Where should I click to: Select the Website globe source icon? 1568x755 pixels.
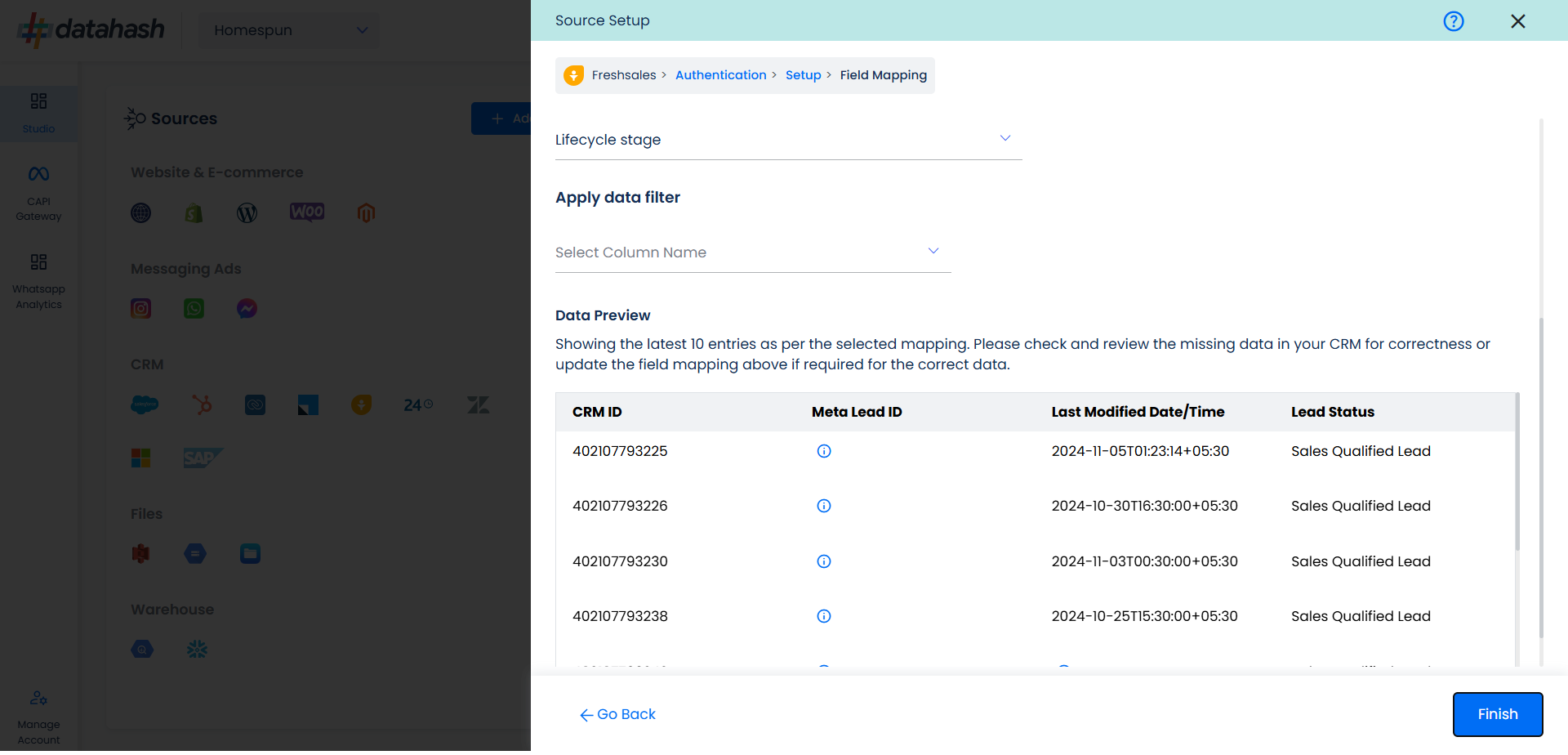[141, 213]
